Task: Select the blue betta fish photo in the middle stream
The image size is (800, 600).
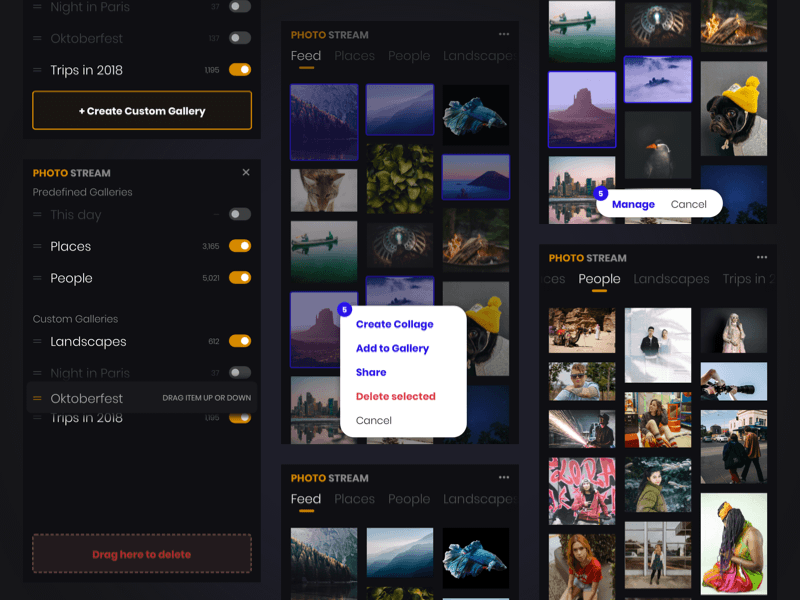Action: pos(476,115)
